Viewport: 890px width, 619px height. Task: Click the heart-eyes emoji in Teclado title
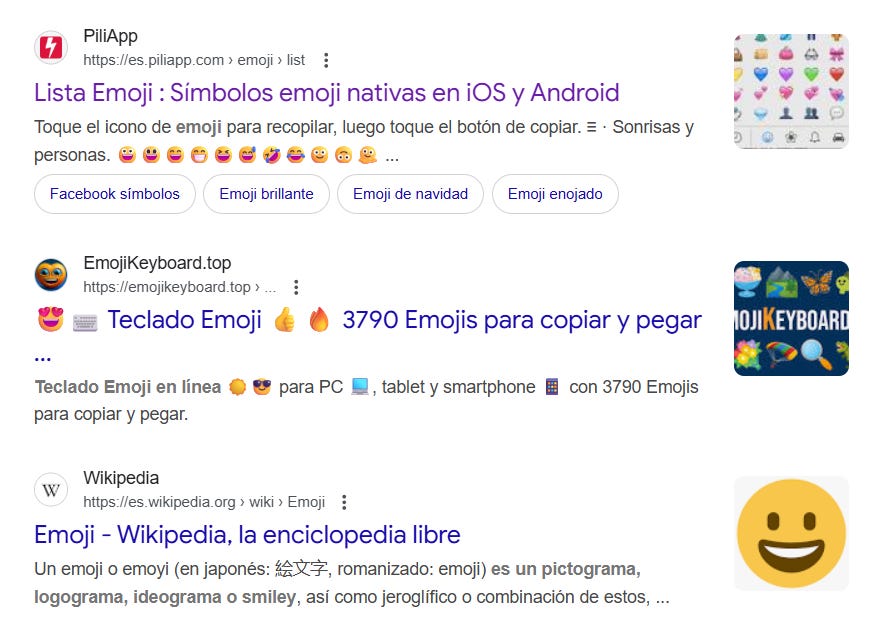51,320
